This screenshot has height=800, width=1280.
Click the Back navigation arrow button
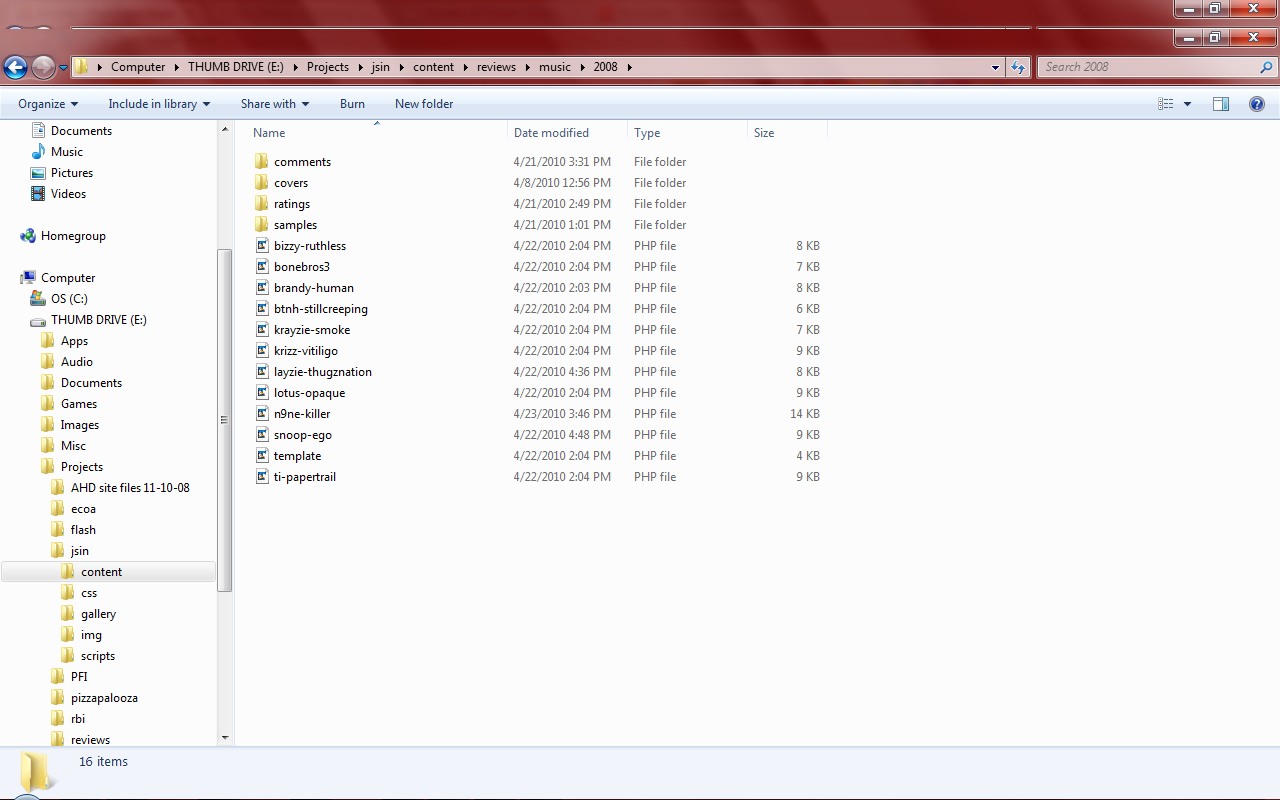click(15, 67)
